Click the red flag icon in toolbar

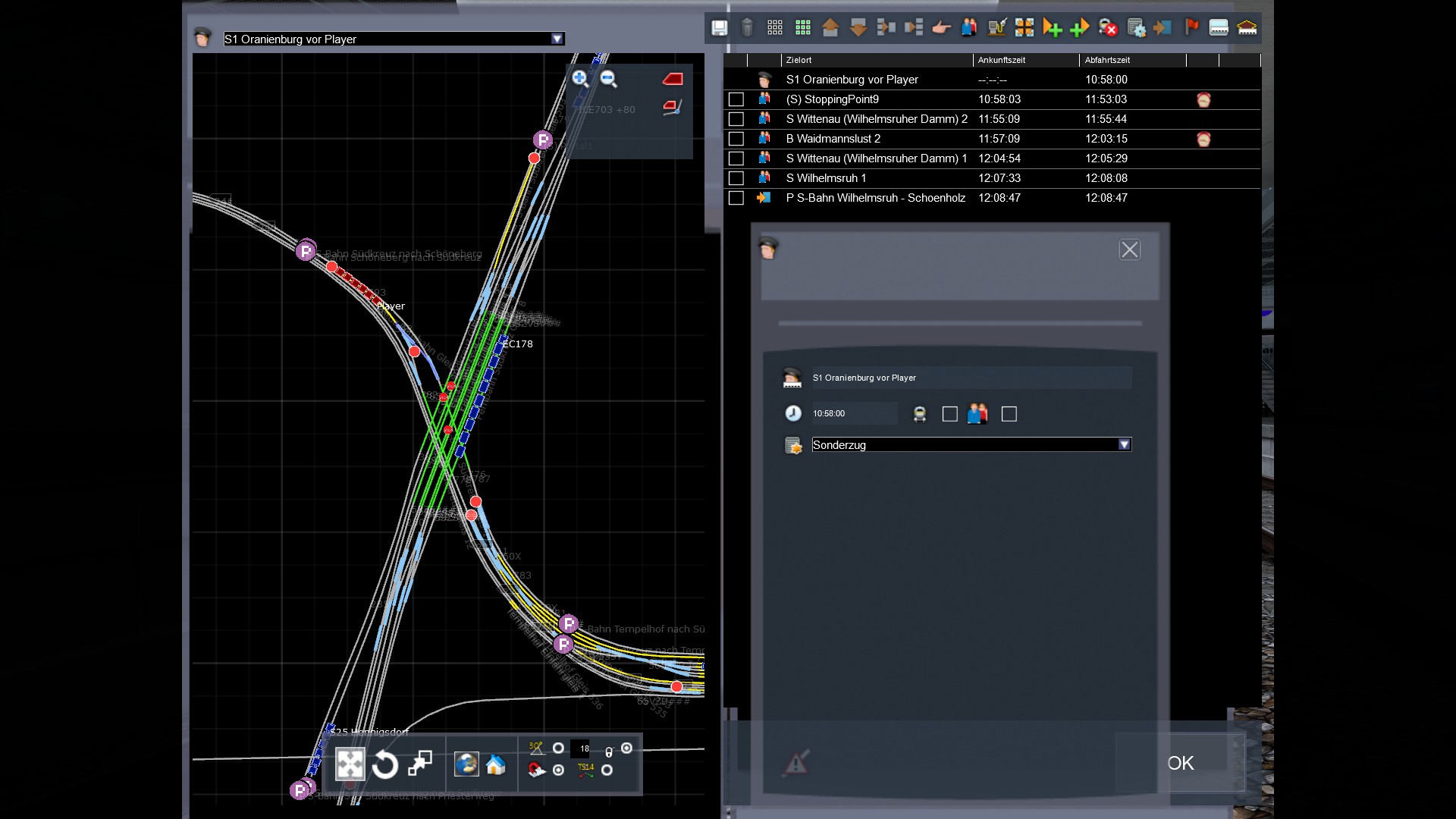click(x=1191, y=28)
